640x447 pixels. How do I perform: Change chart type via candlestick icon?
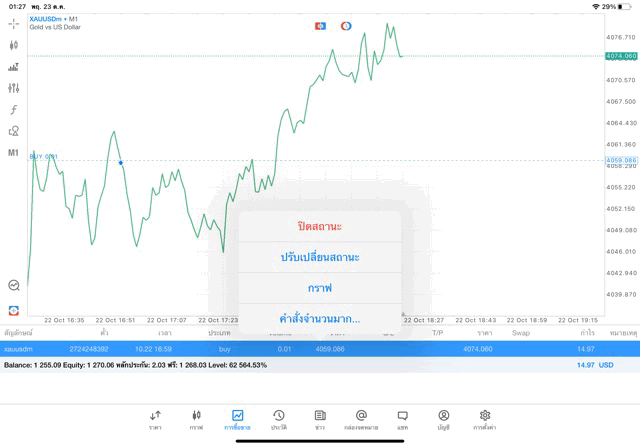tap(13, 45)
